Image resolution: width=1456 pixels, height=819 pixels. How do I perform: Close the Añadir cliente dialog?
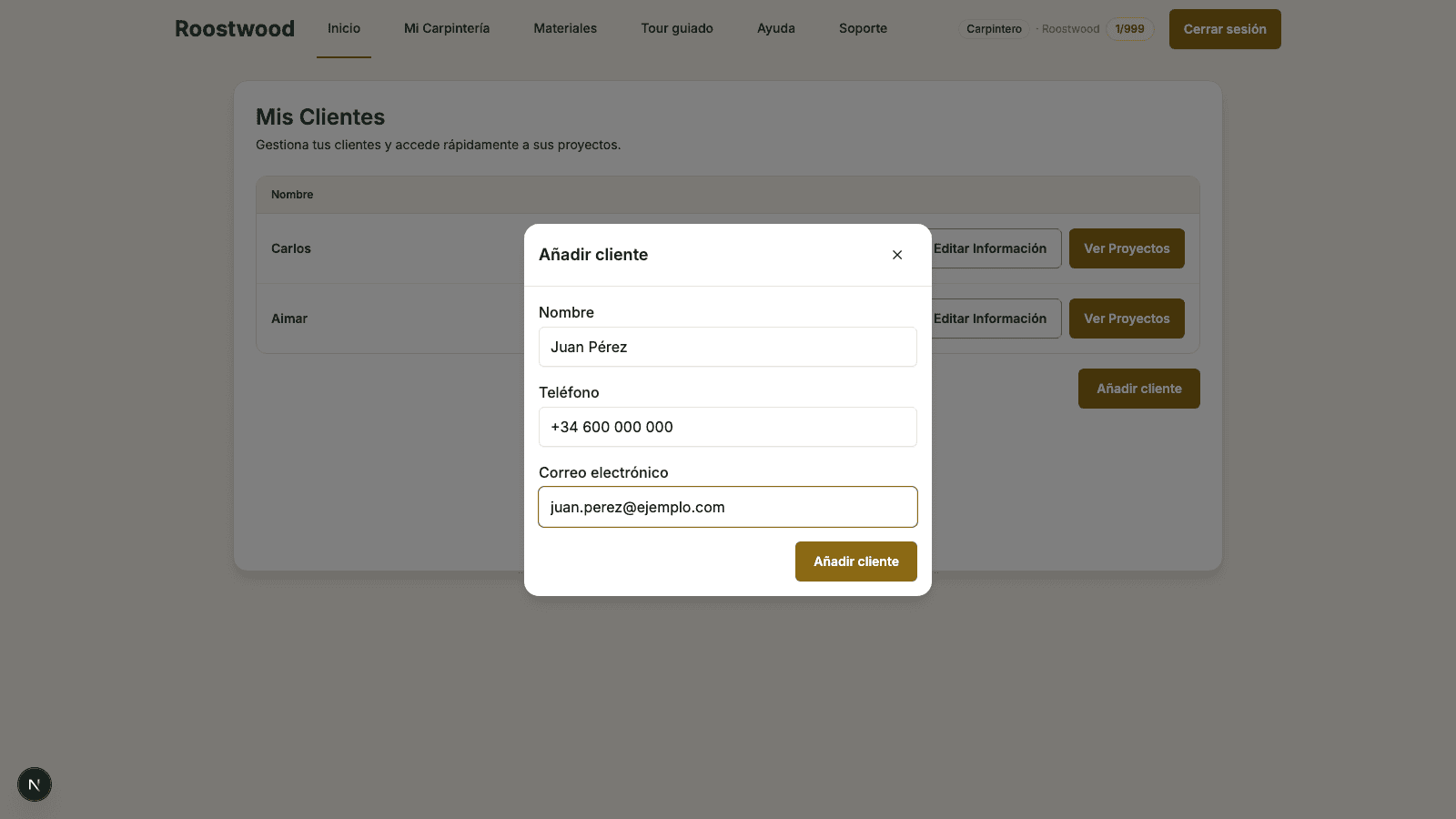[x=897, y=255]
